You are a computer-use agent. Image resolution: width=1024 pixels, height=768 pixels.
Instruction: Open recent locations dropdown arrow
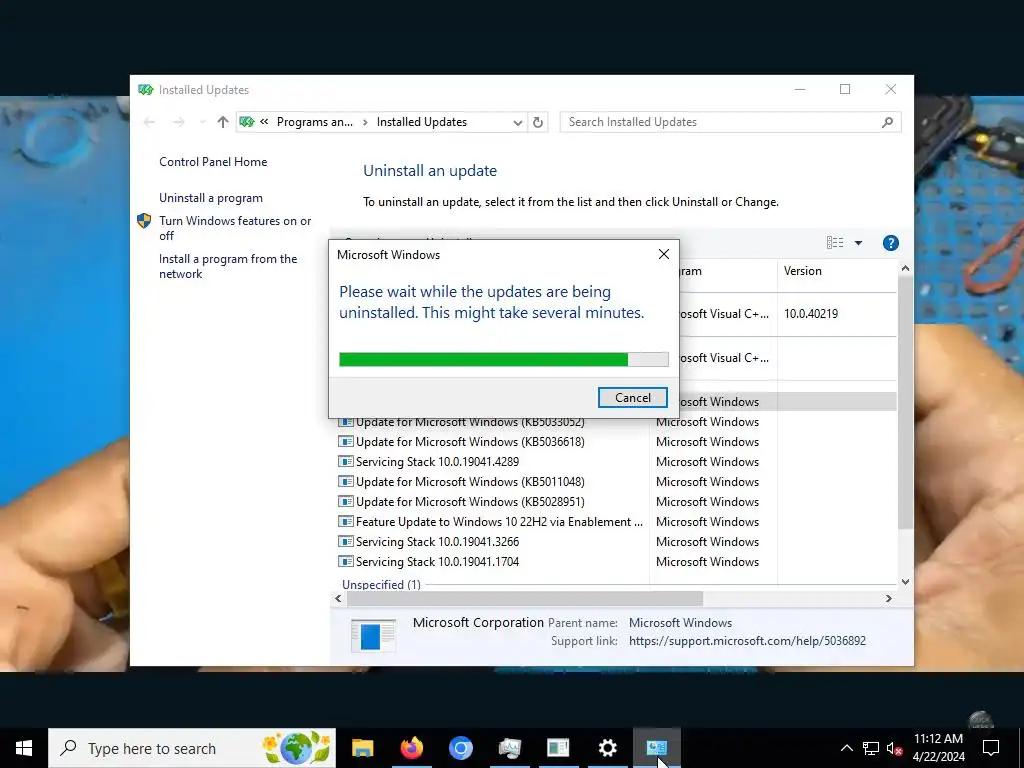click(202, 122)
